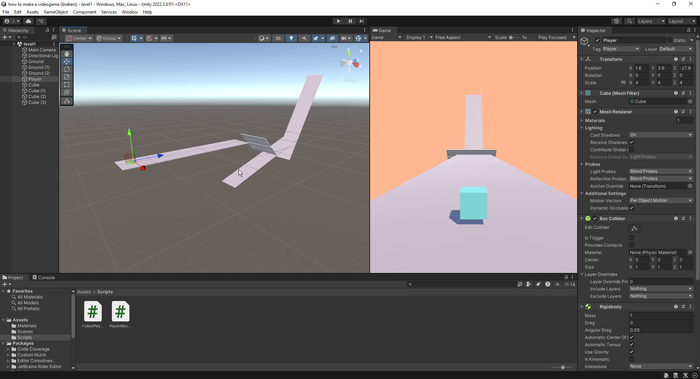700x379 pixels.
Task: Toggle Use Gravity checkbox
Action: [x=631, y=352]
